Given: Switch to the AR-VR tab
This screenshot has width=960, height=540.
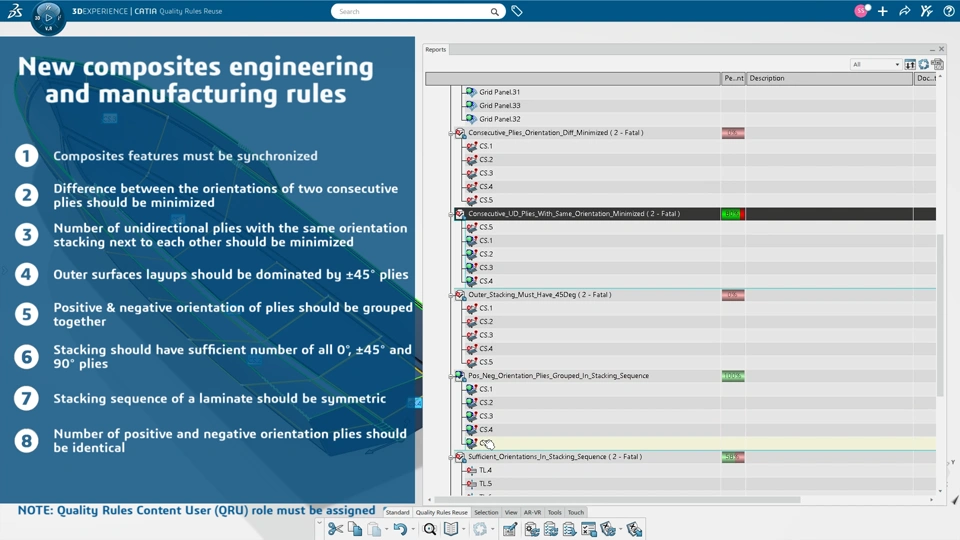Looking at the screenshot, I should tap(532, 512).
